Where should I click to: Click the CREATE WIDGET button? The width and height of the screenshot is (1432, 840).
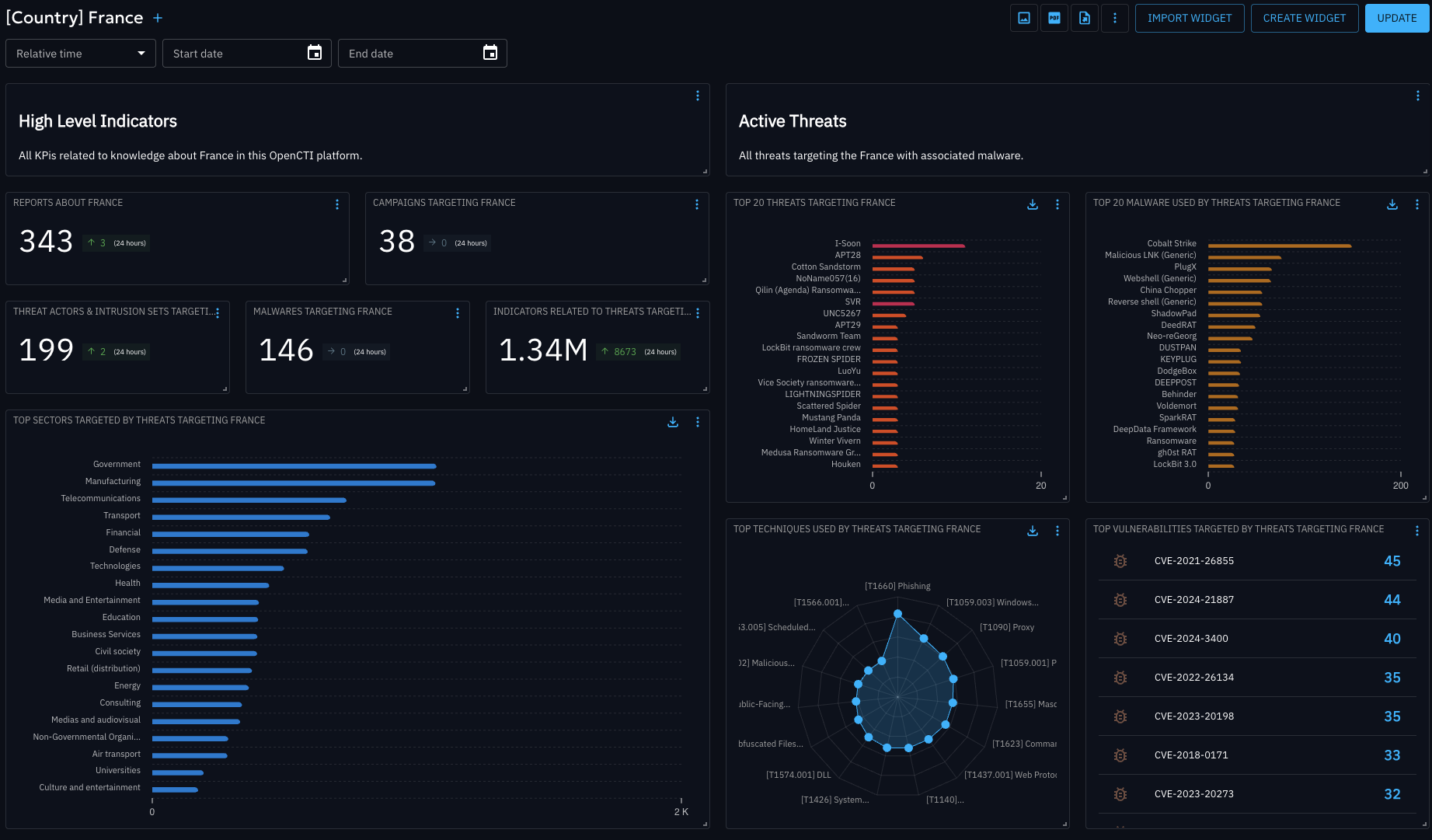(1305, 18)
